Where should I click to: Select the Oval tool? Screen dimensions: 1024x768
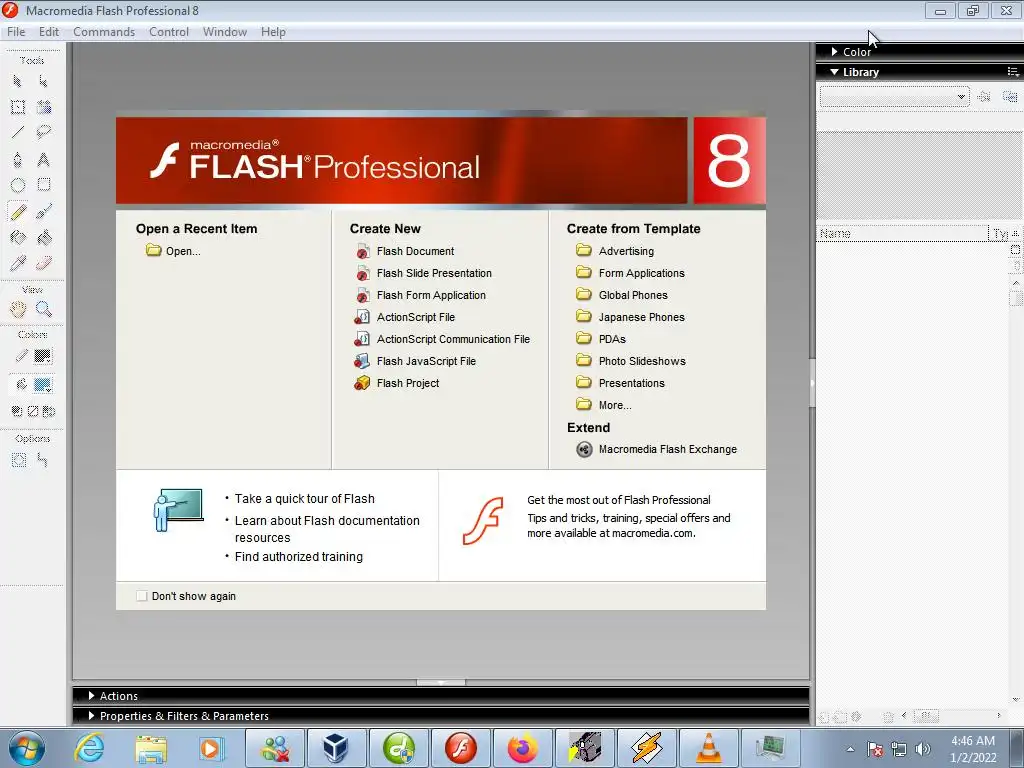click(18, 185)
